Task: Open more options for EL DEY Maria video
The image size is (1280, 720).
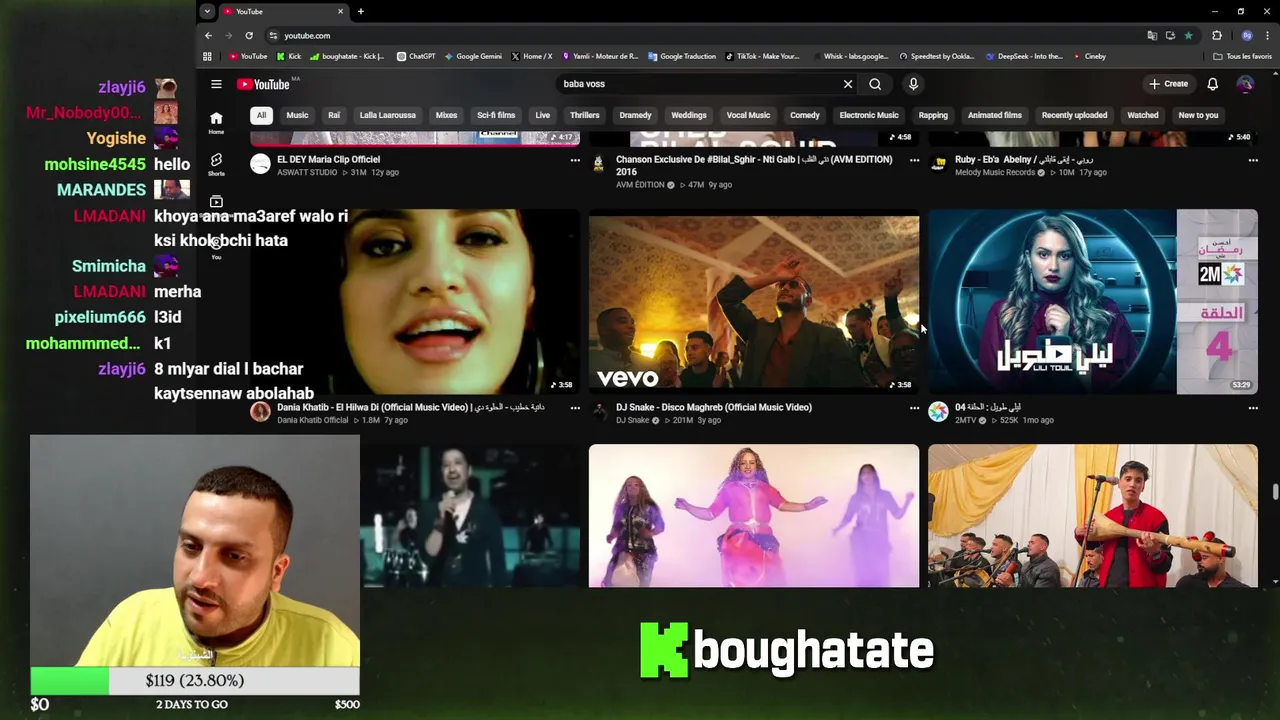Action: coord(575,160)
